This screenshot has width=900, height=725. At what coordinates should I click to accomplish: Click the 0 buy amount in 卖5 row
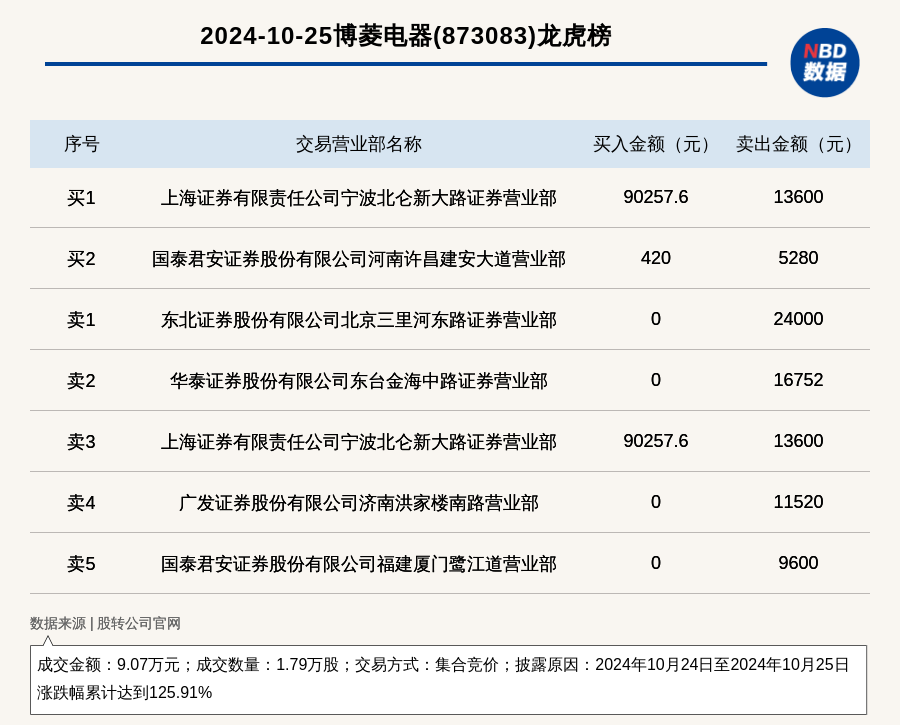[x=655, y=563]
